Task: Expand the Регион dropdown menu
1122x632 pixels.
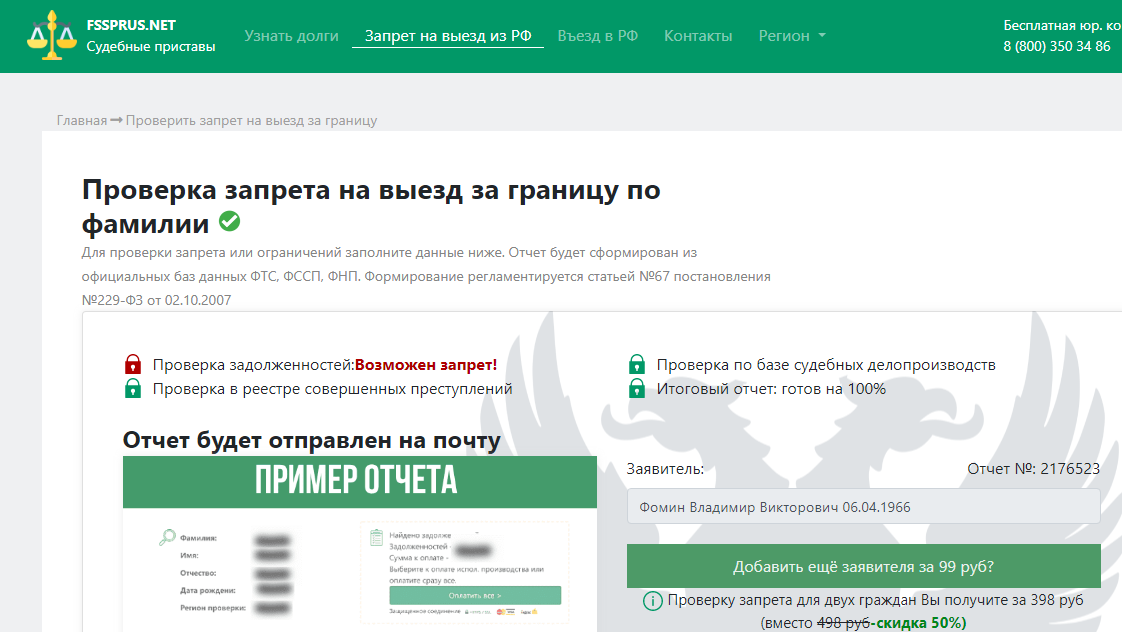Action: pos(790,35)
